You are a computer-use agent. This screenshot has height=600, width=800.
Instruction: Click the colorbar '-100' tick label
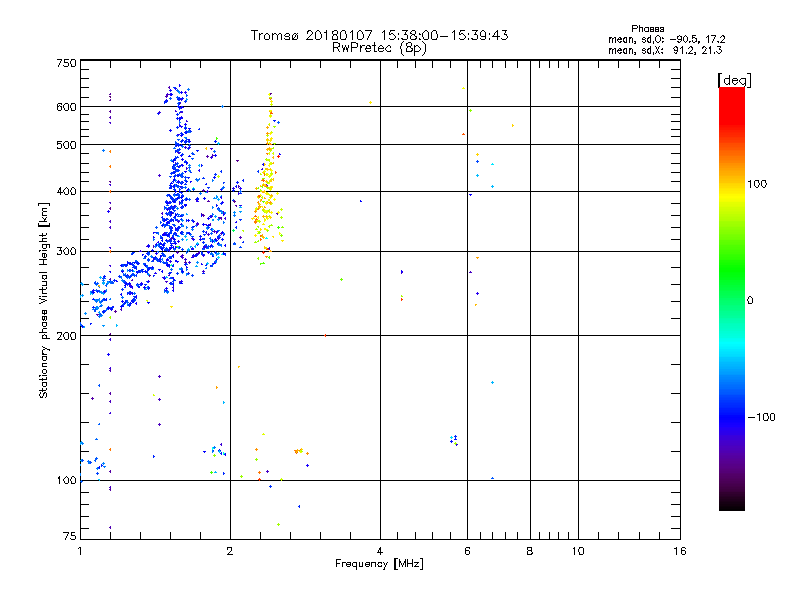coord(761,417)
